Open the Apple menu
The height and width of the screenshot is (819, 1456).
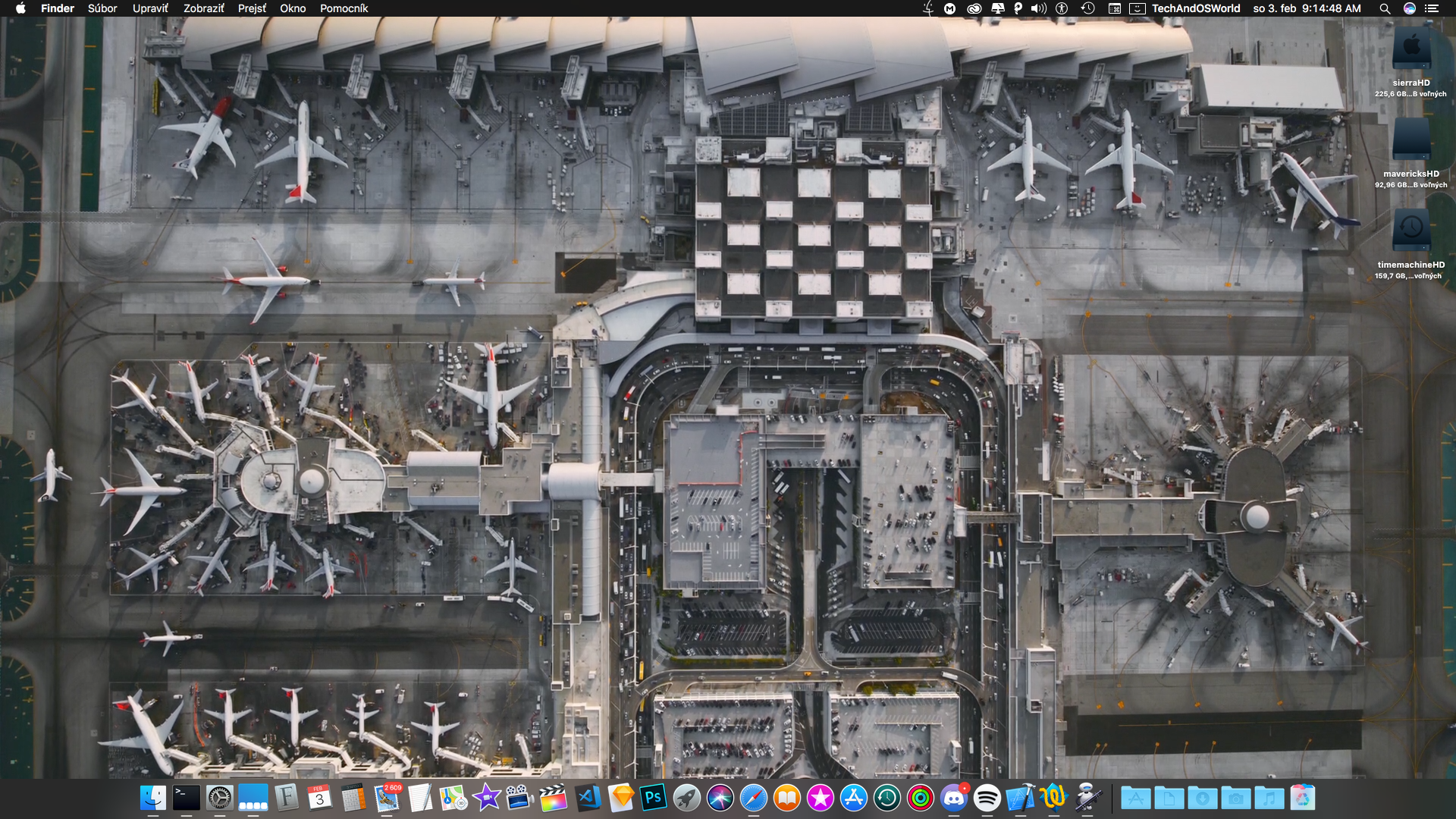click(20, 8)
